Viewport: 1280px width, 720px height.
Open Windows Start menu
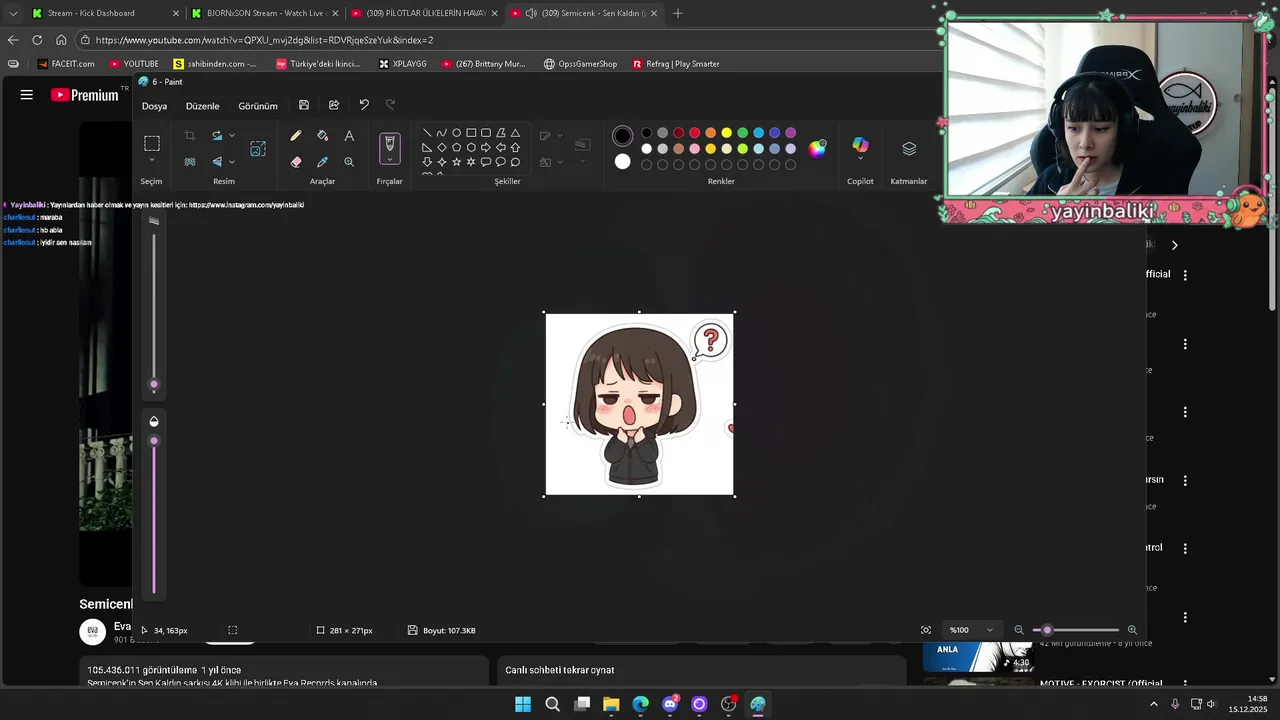(523, 704)
